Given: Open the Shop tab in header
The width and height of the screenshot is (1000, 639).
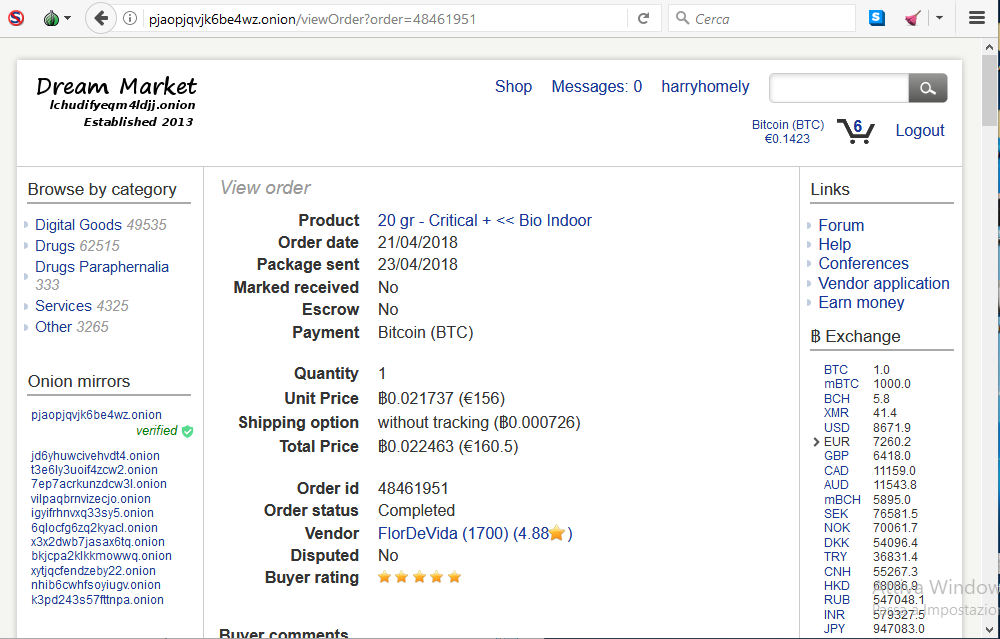Looking at the screenshot, I should [x=513, y=87].
